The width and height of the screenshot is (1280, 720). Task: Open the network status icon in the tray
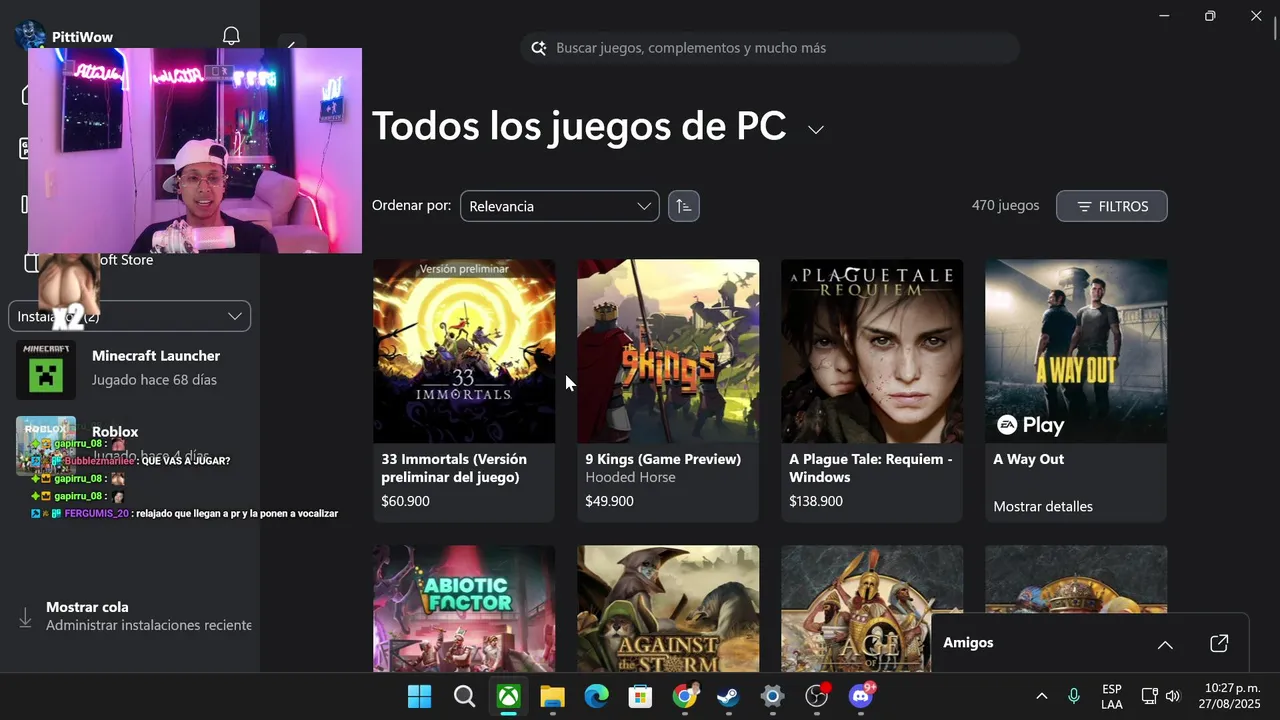1150,696
